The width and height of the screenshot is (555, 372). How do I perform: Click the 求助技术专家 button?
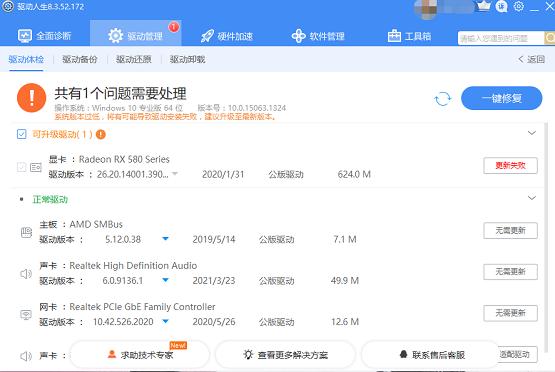click(140, 354)
